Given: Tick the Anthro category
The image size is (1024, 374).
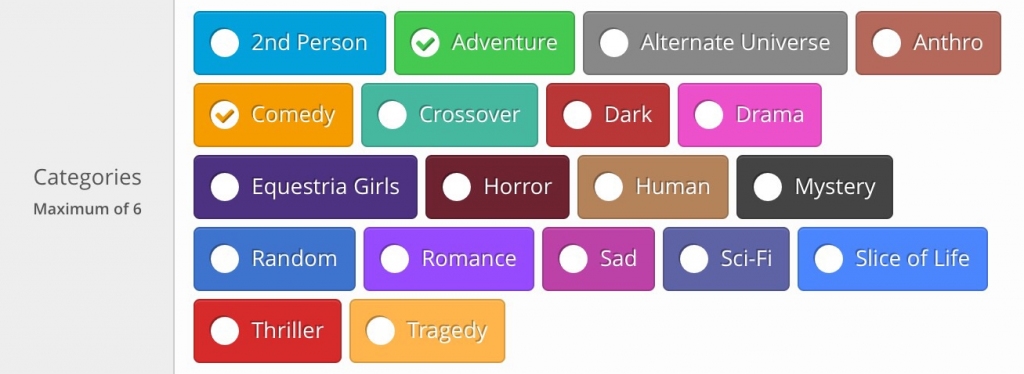Looking at the screenshot, I should pos(928,43).
